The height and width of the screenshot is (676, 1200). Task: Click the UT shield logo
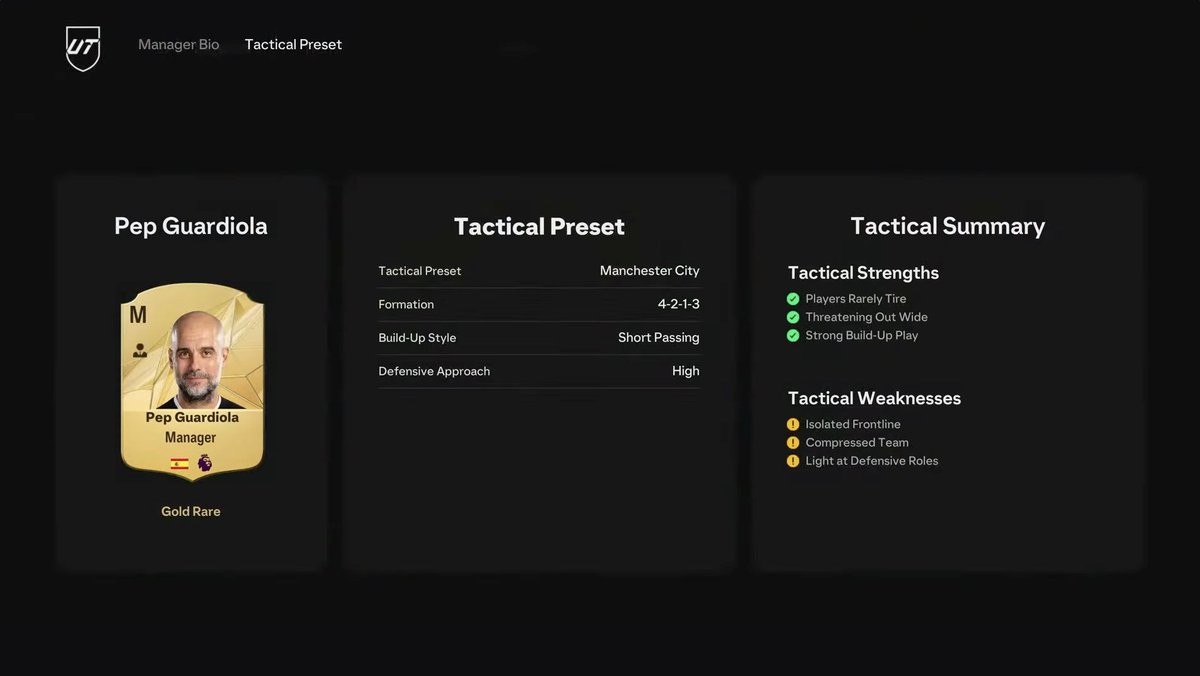tap(83, 48)
